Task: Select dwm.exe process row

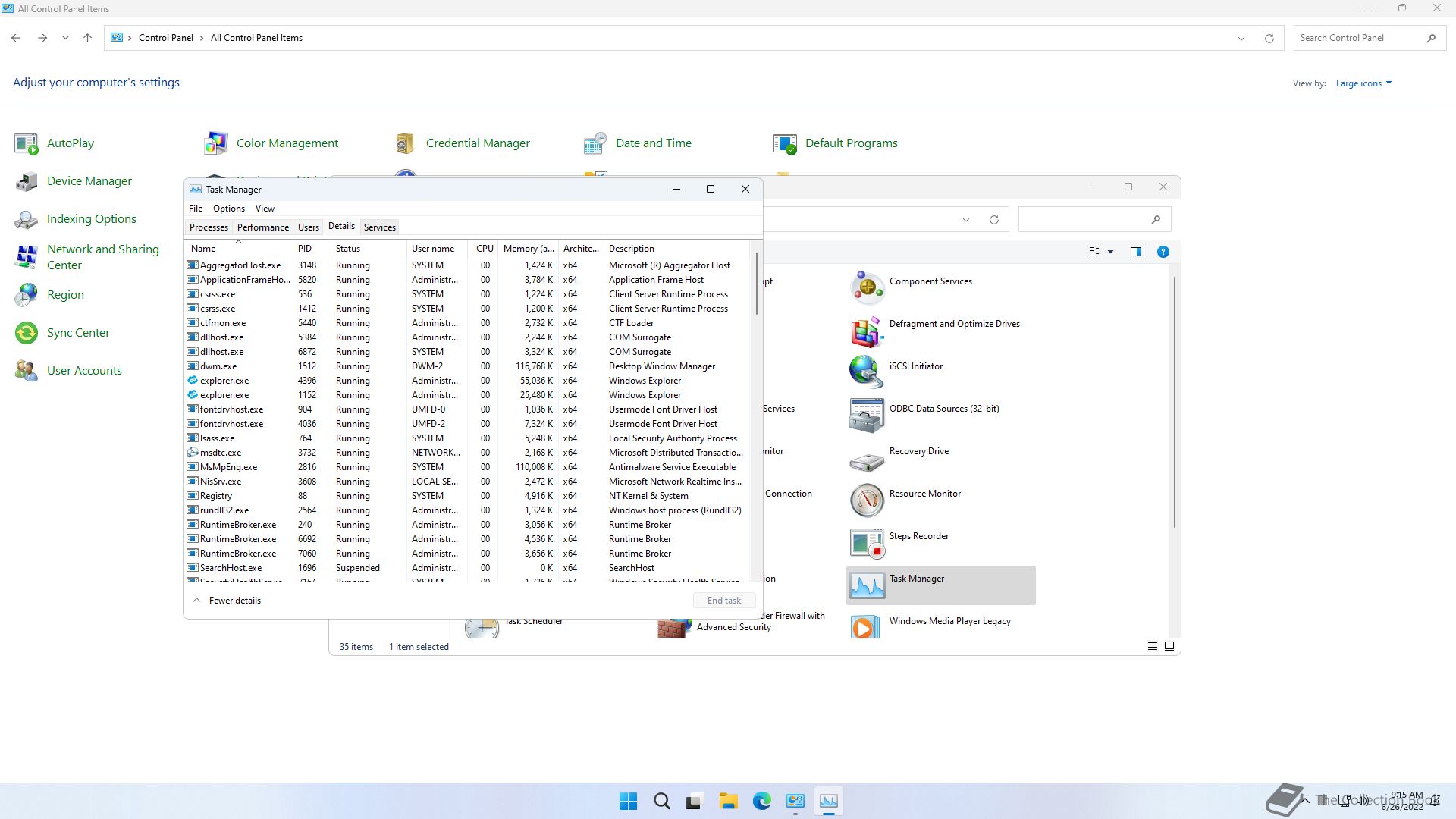Action: click(x=466, y=366)
